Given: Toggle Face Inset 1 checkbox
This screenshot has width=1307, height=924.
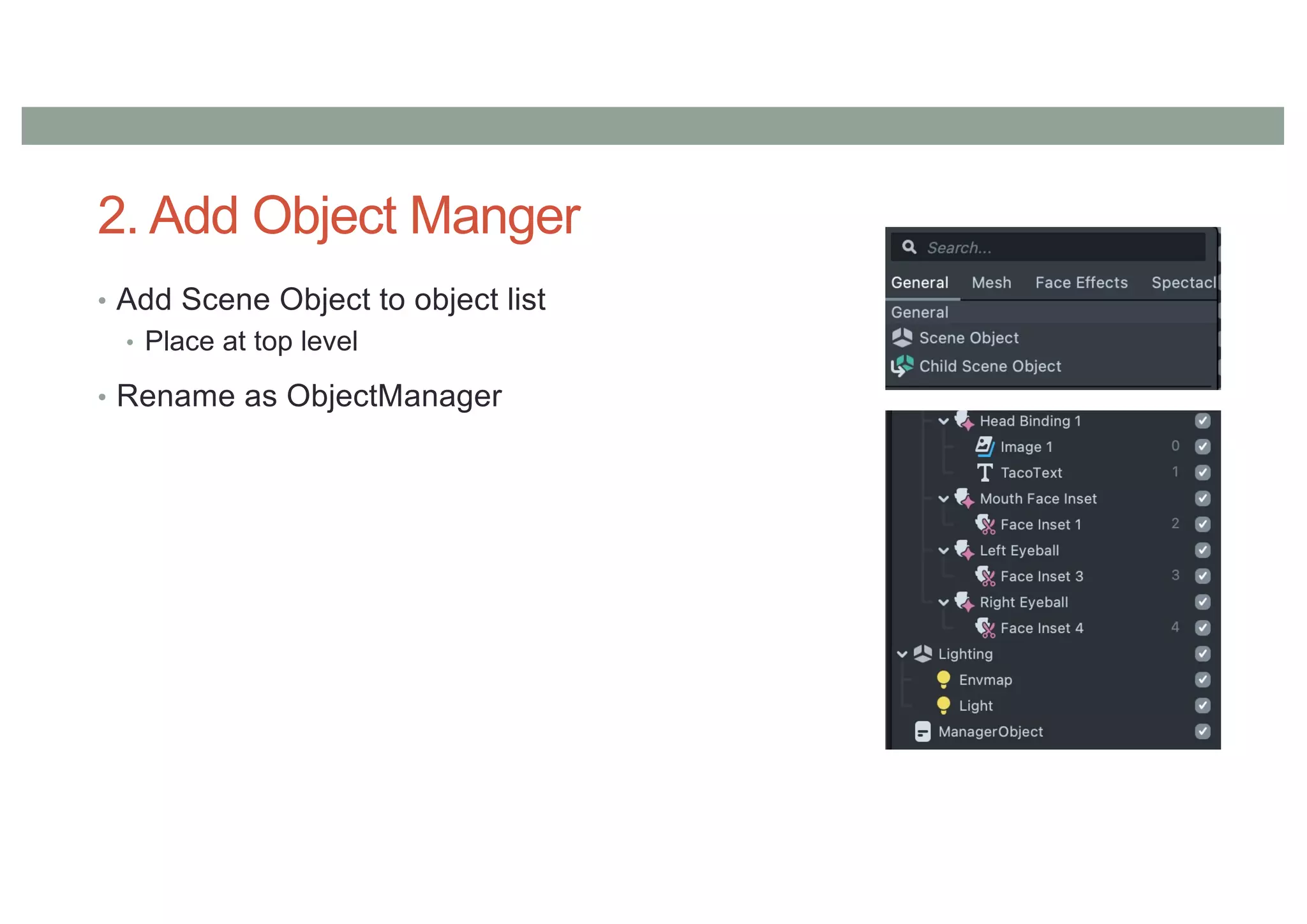Looking at the screenshot, I should click(x=1202, y=525).
